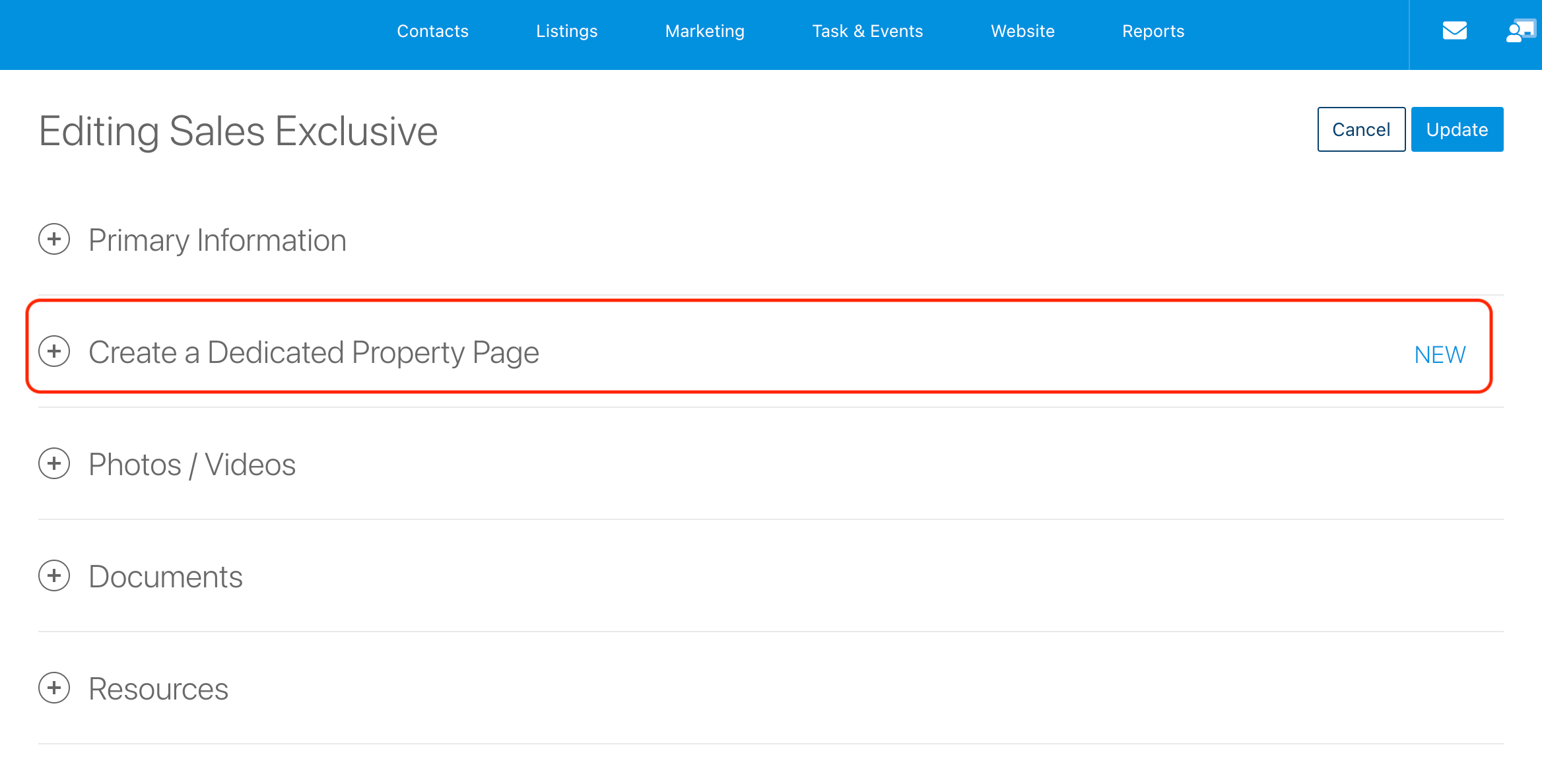
Task: Click the Update button
Action: point(1457,129)
